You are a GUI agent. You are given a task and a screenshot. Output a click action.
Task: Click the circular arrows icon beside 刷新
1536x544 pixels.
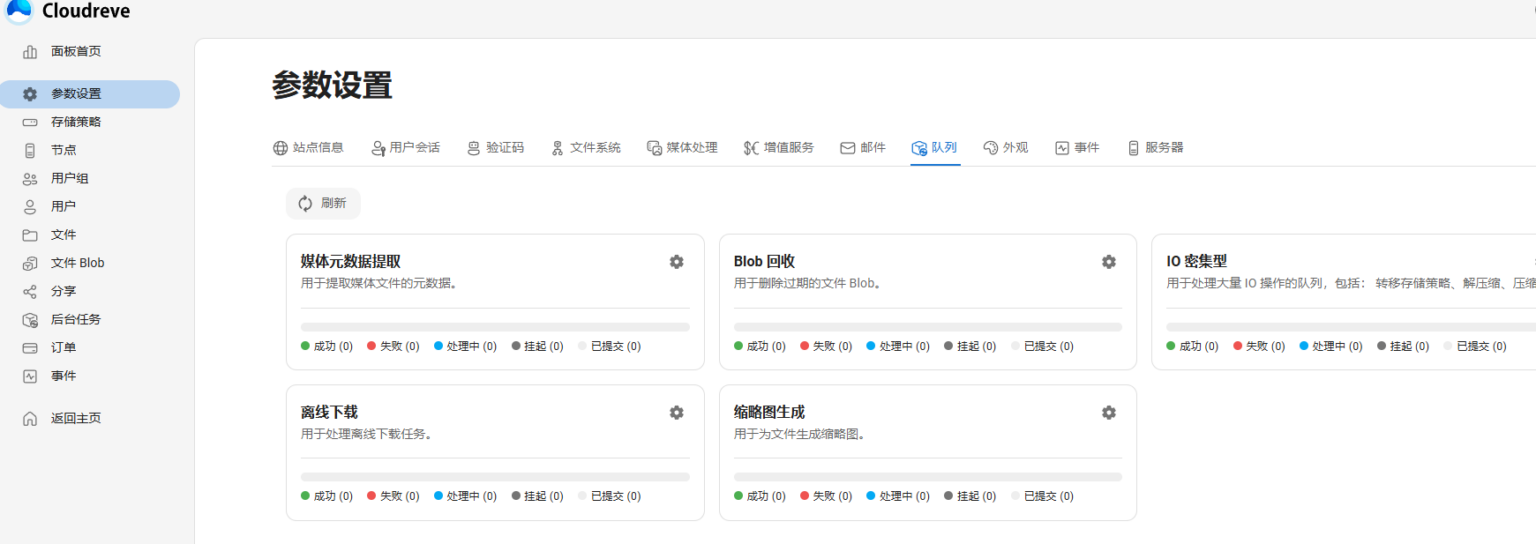point(306,204)
